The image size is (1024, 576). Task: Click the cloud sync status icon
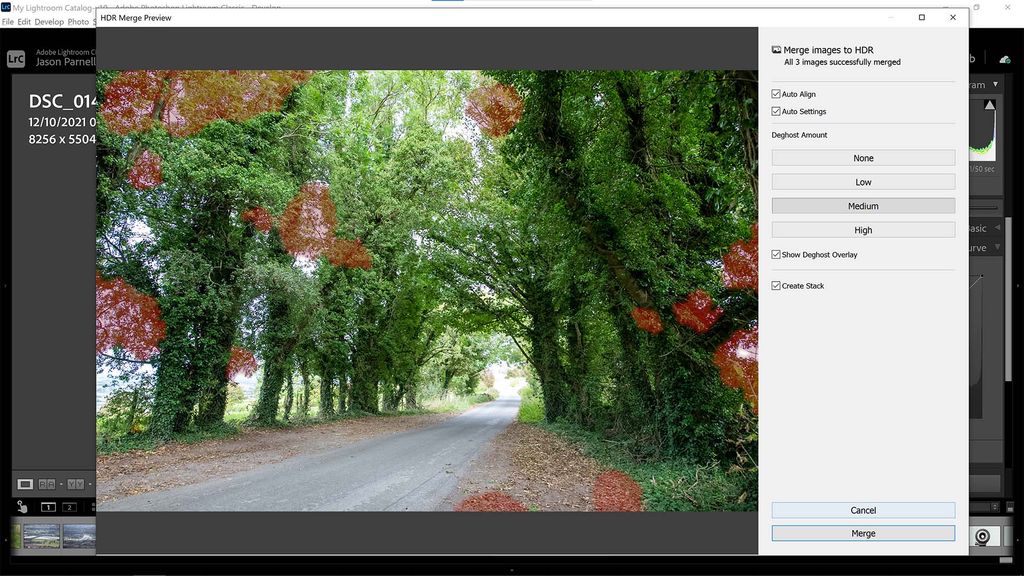click(x=1004, y=58)
